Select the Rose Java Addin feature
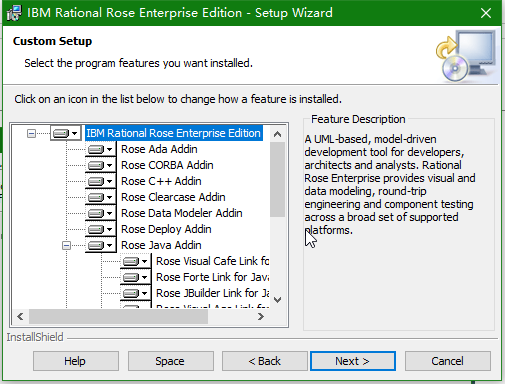 pos(161,245)
